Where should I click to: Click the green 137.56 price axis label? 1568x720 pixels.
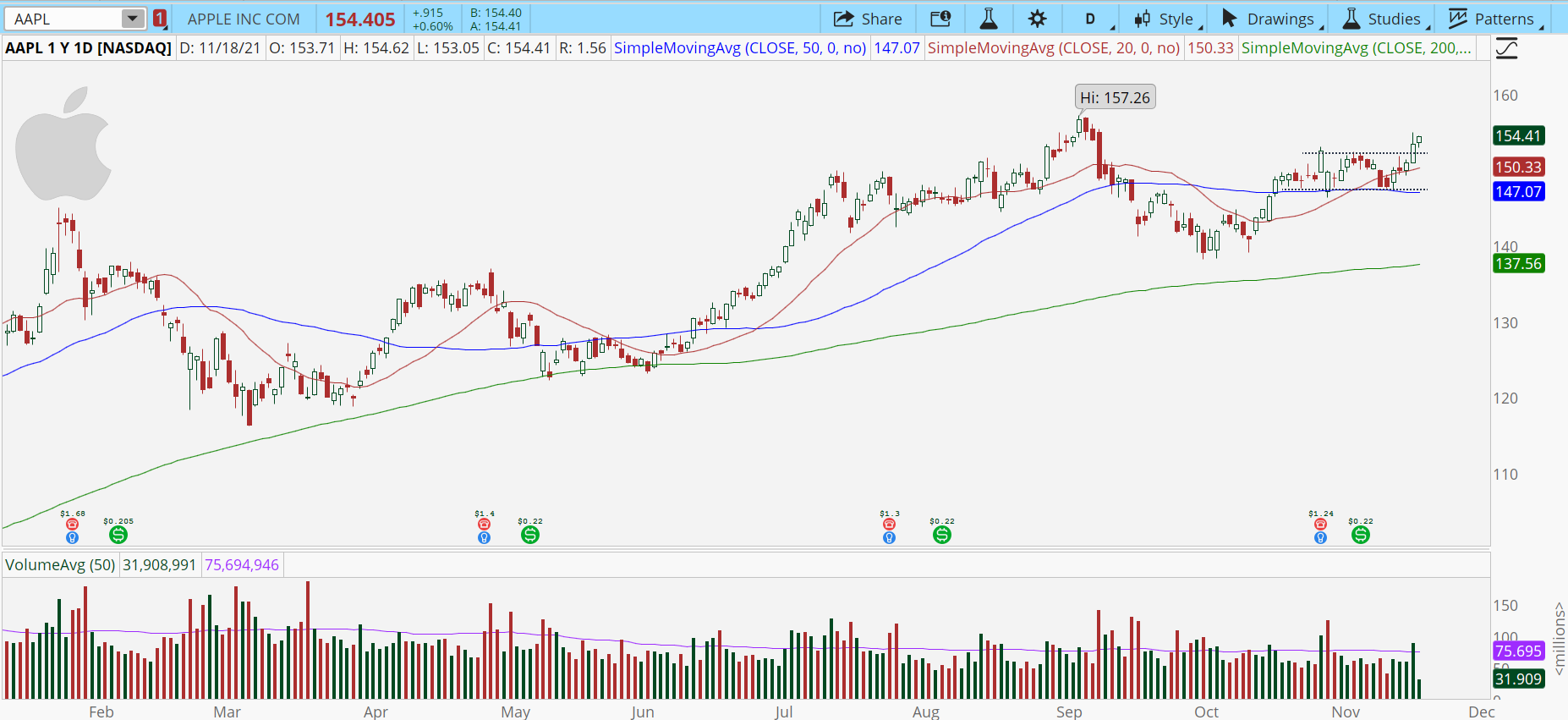1519,264
